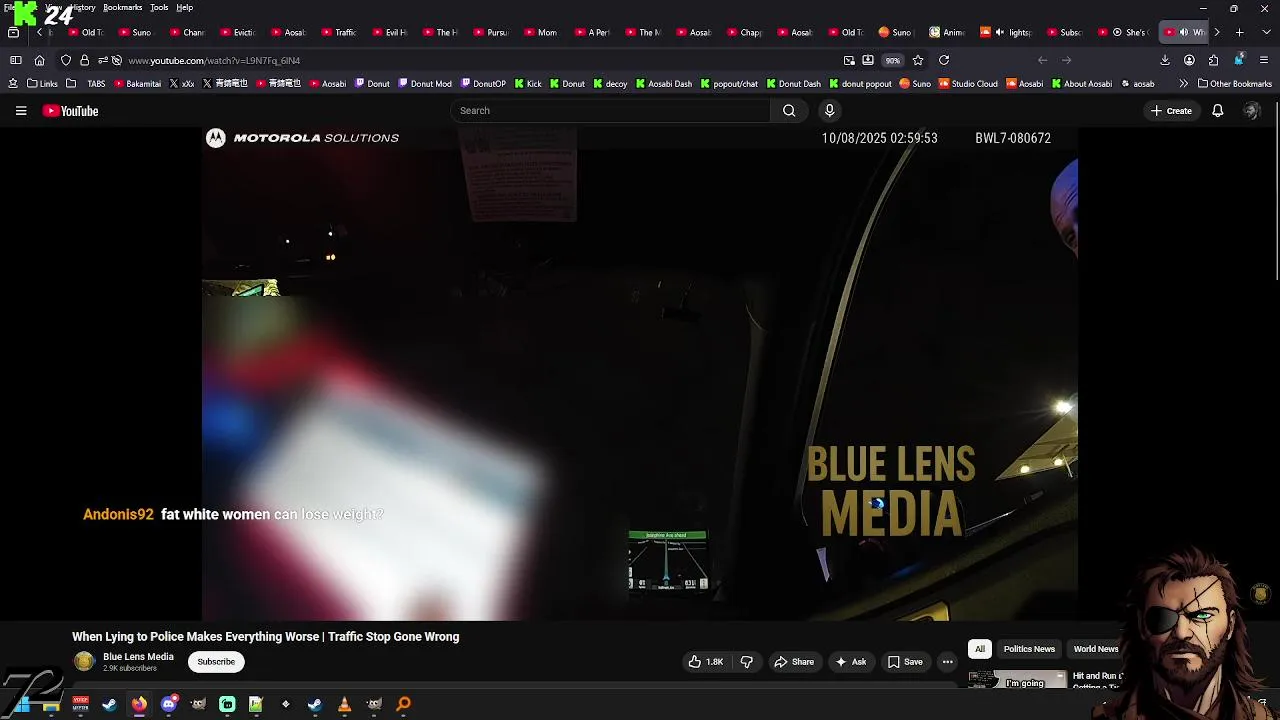This screenshot has width=1280, height=720.
Task: Switch to the Evil H tab
Action: pyautogui.click(x=388, y=32)
